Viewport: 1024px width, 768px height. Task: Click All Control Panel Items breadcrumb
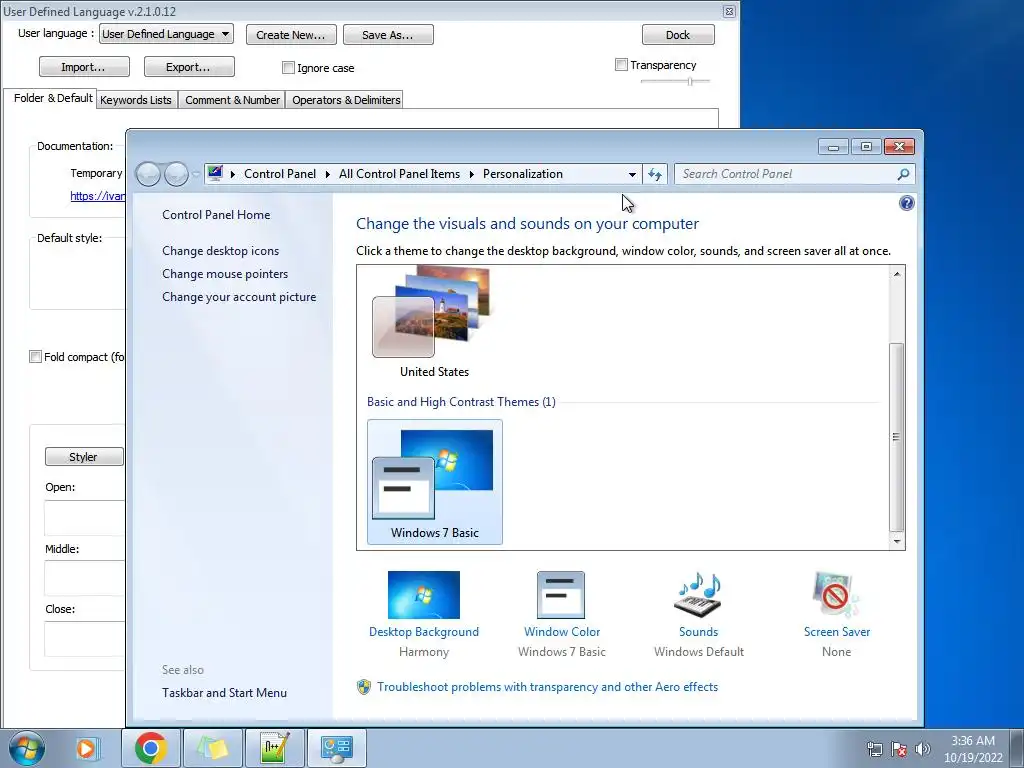(x=399, y=174)
